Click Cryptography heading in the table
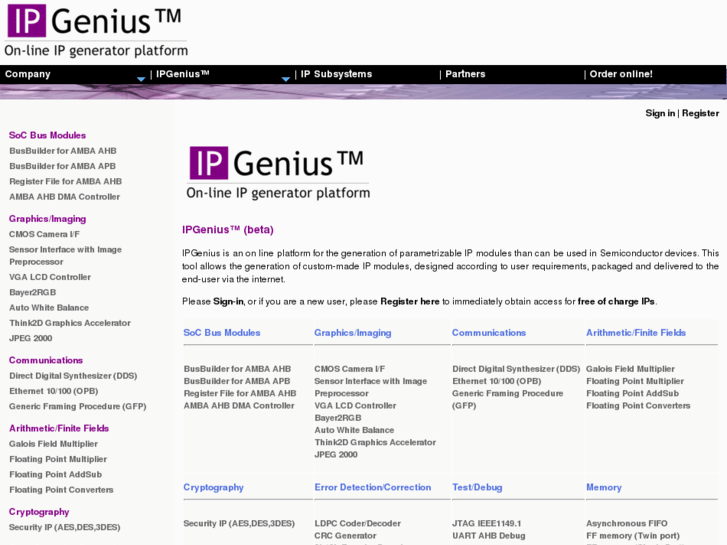This screenshot has height=545, width=727. coord(213,487)
